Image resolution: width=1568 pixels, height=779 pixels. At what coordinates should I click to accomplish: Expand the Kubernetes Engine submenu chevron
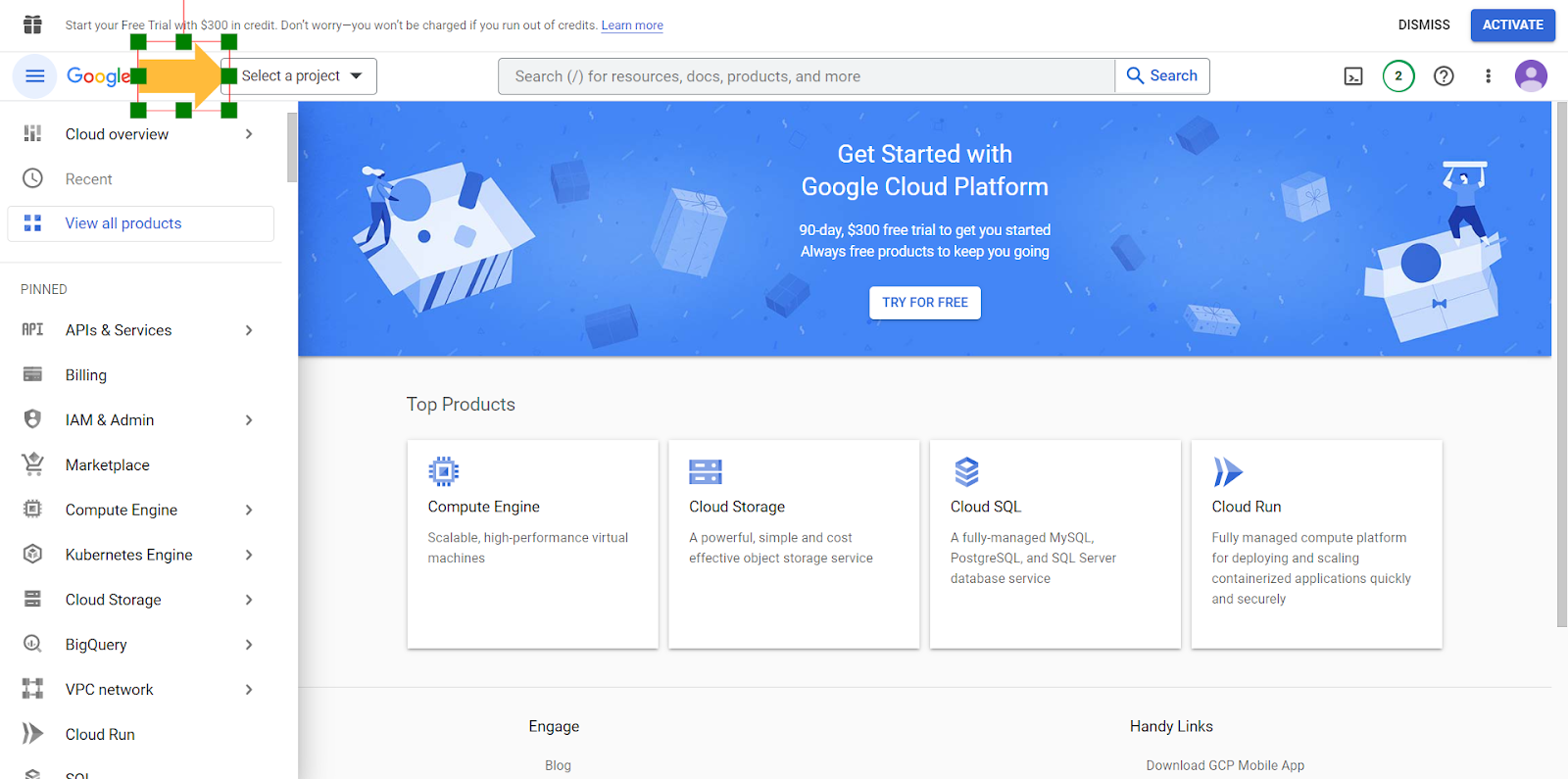pyautogui.click(x=249, y=555)
